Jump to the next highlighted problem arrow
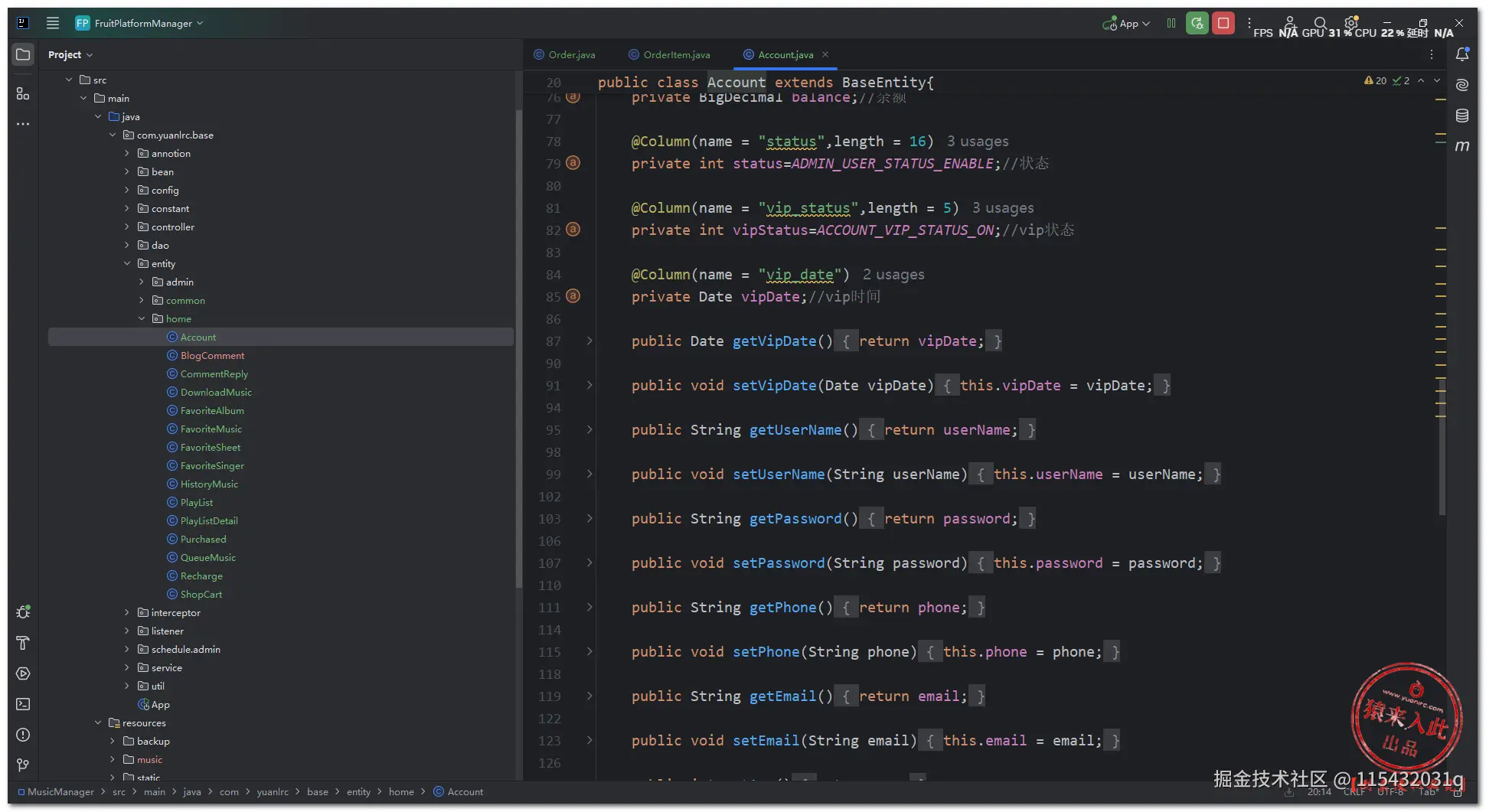Image resolution: width=1486 pixels, height=812 pixels. point(1437,80)
